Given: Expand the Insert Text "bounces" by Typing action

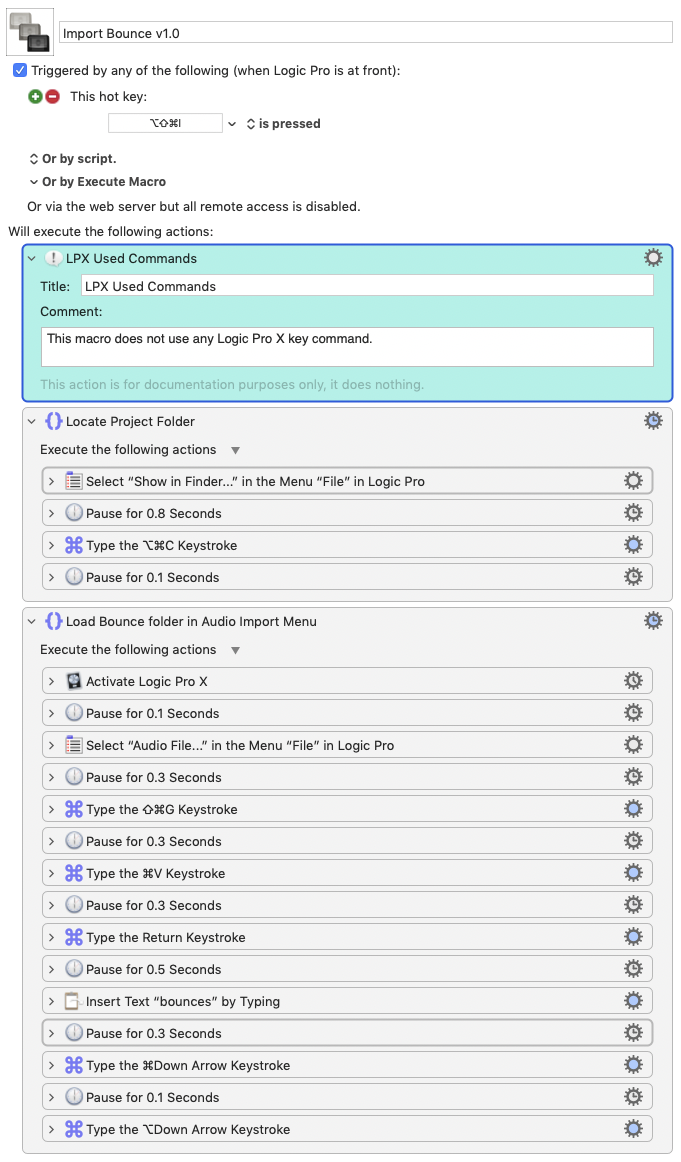Looking at the screenshot, I should tap(51, 1002).
